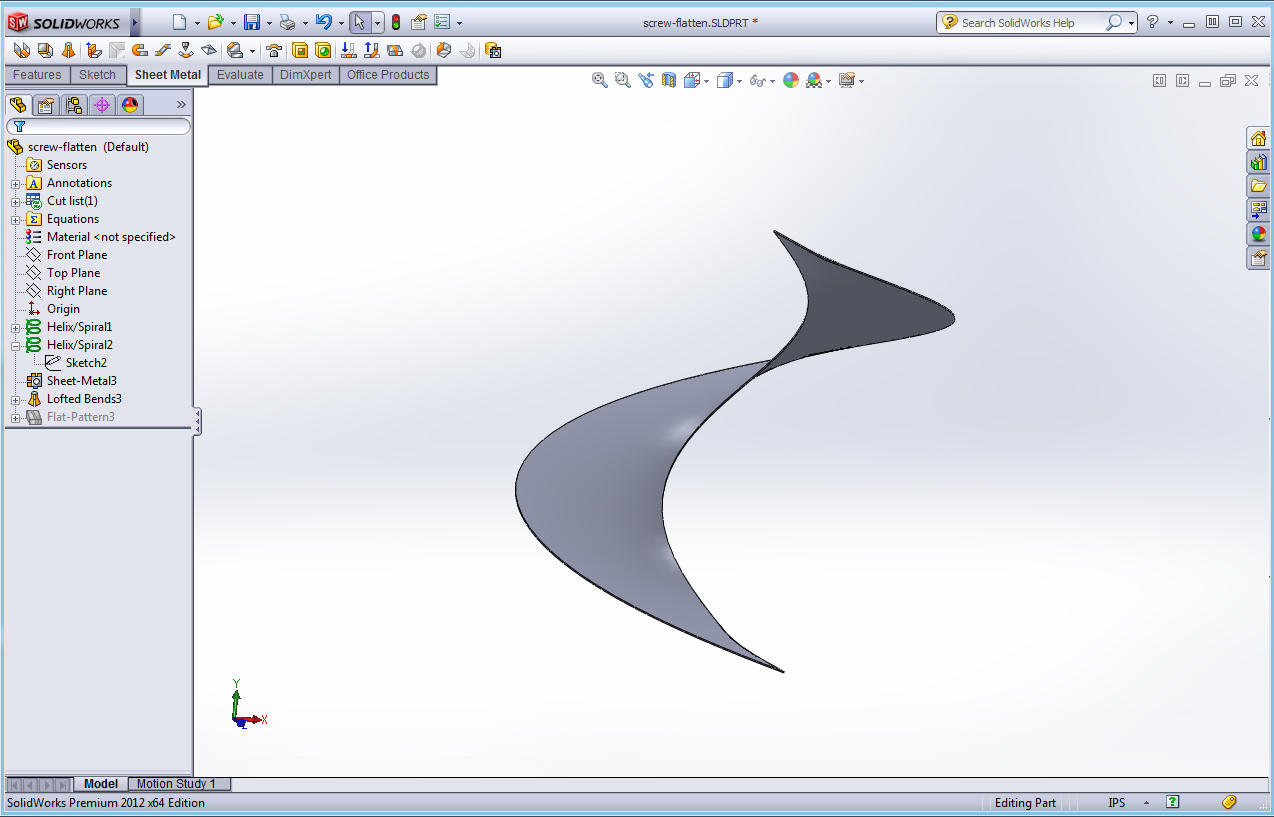Screen dimensions: 1274x817
Task: Expand the Flat-Pattern3 feature node
Action: (x=15, y=417)
